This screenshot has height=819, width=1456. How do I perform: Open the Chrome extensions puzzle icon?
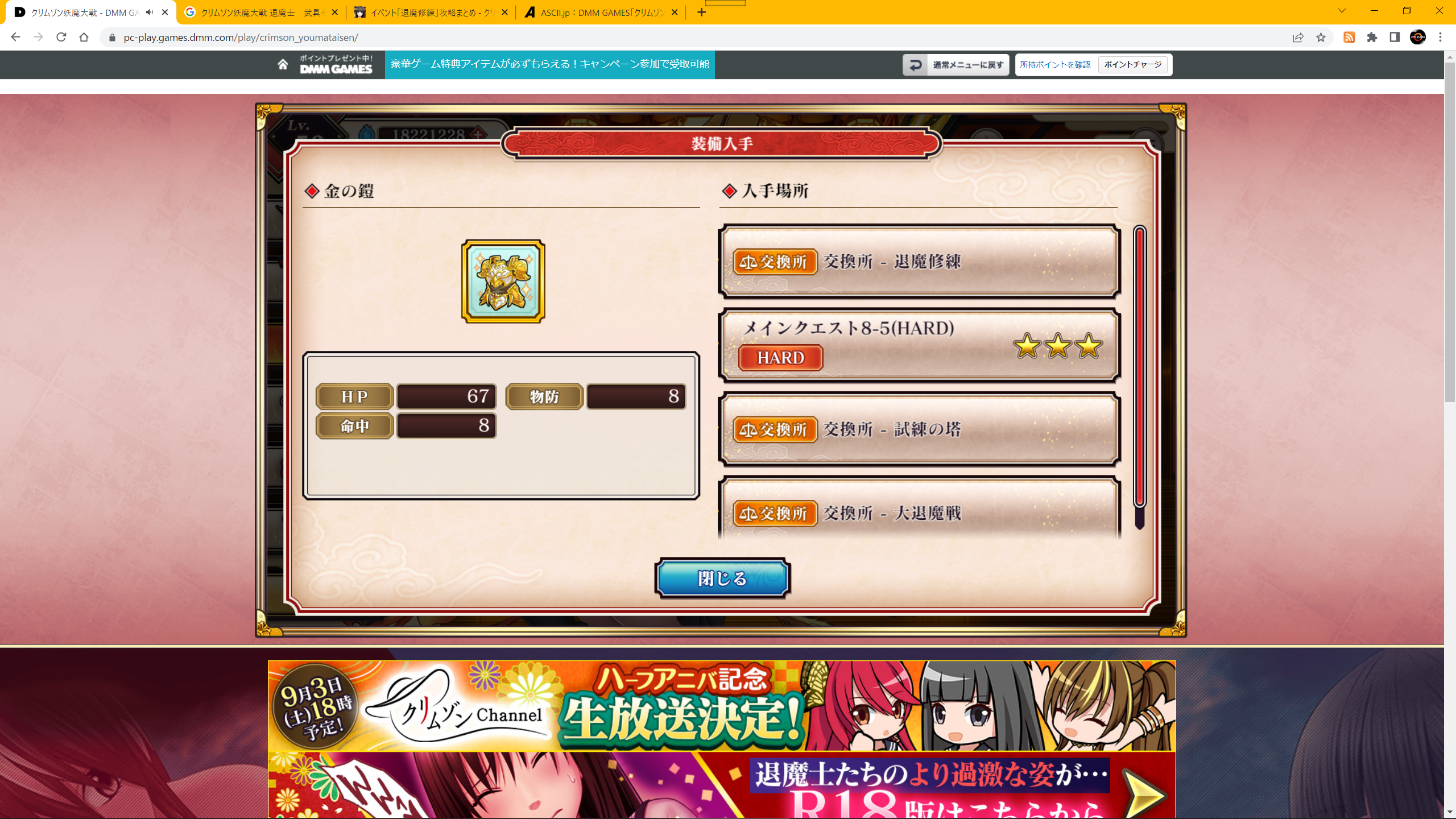[x=1372, y=38]
